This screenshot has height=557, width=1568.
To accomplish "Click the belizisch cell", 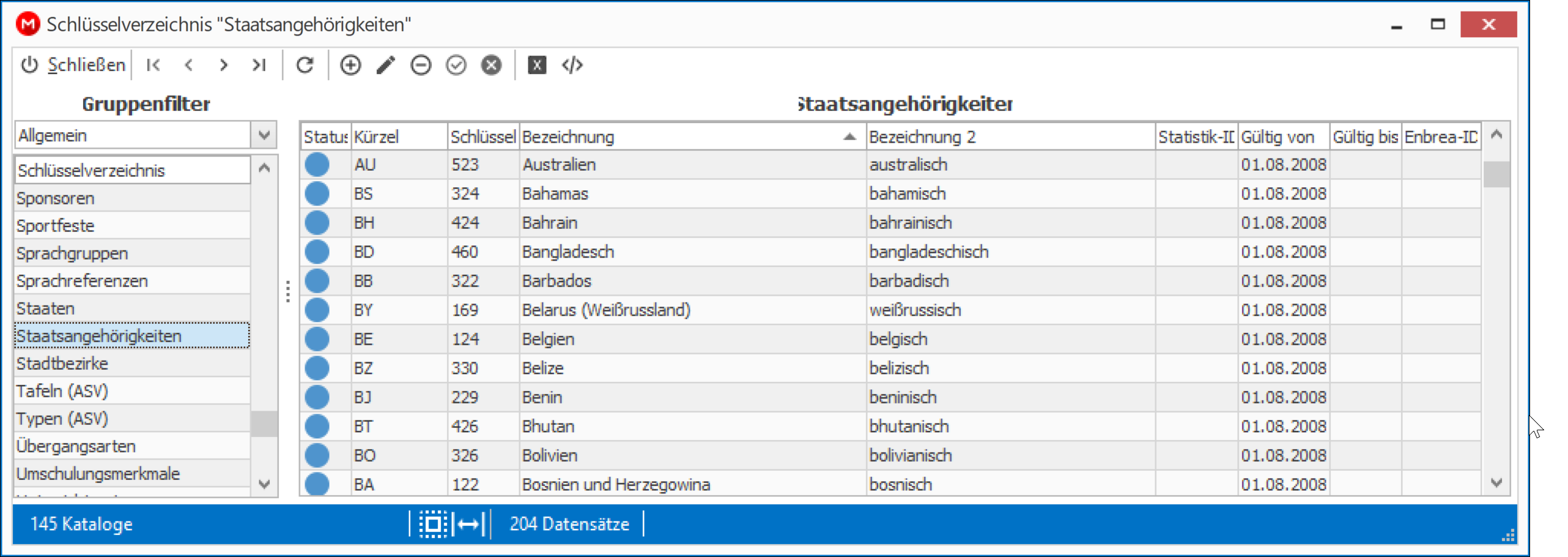I will [1010, 368].
